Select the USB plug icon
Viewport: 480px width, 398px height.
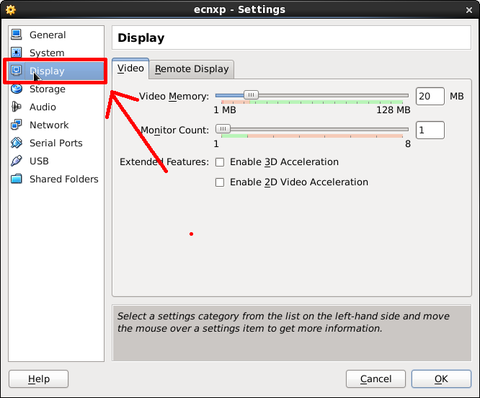[x=16, y=161]
